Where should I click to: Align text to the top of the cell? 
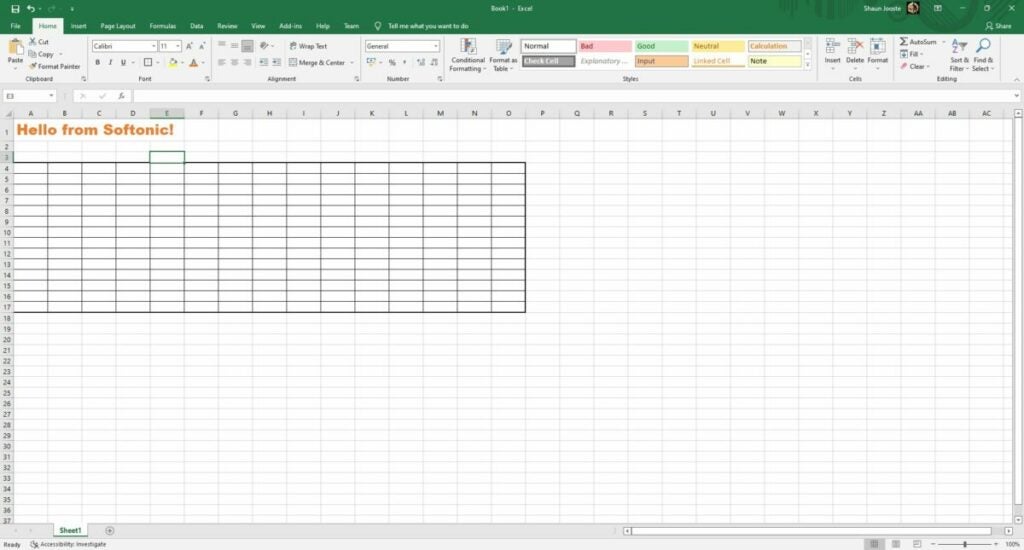222,46
